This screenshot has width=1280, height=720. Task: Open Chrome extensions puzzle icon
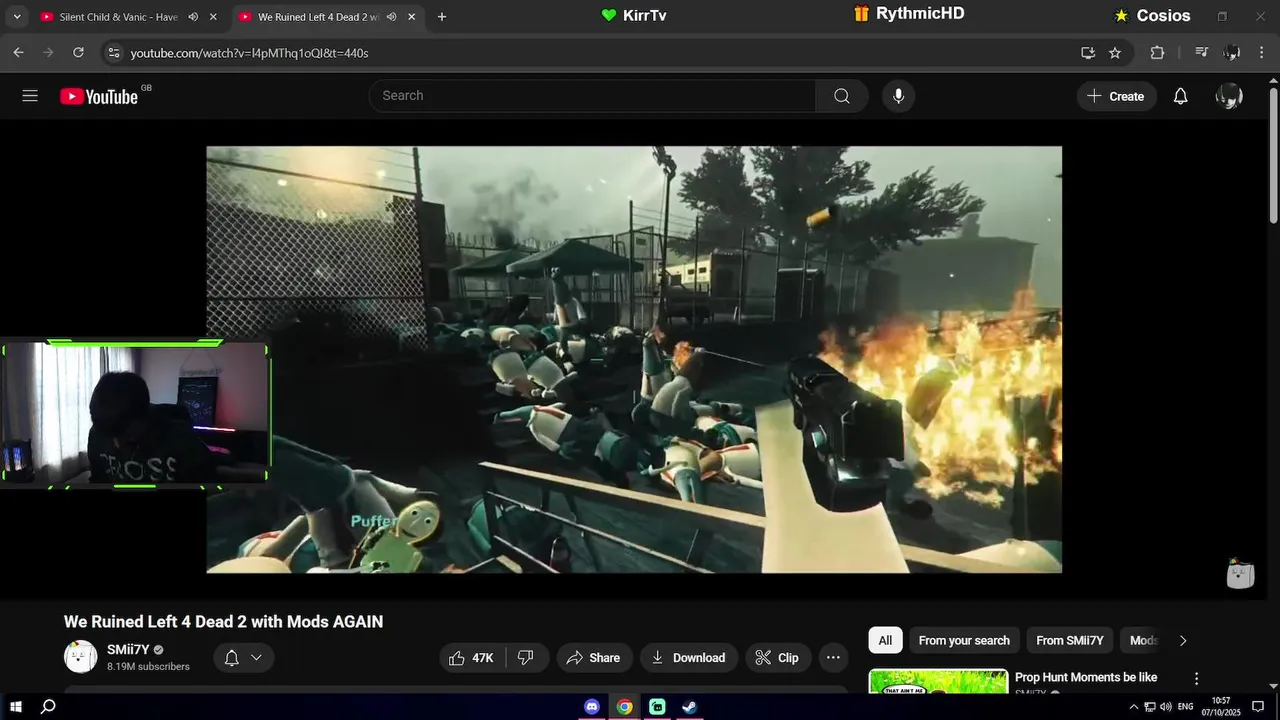tap(1158, 53)
